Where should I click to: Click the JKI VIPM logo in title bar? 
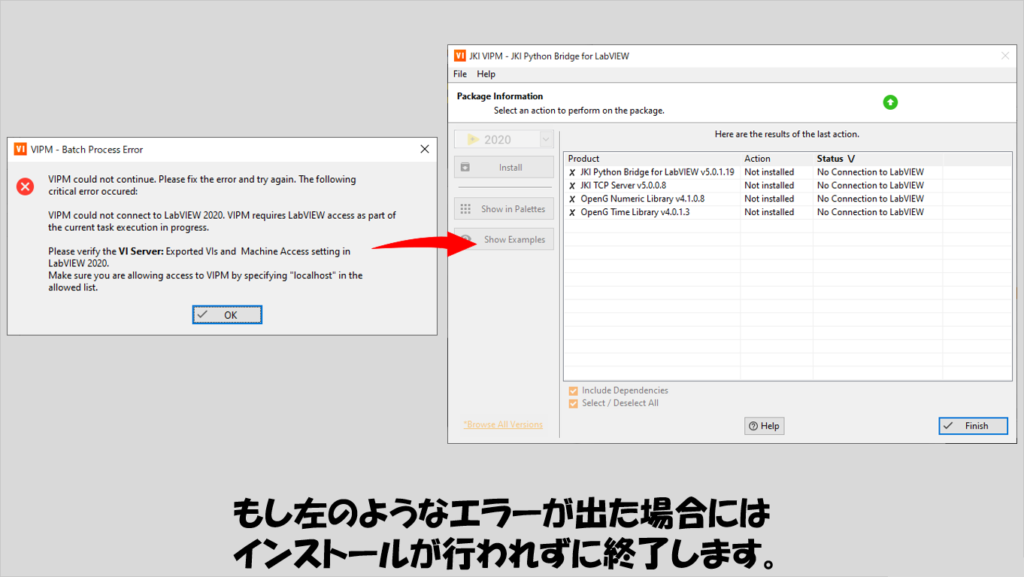(460, 56)
